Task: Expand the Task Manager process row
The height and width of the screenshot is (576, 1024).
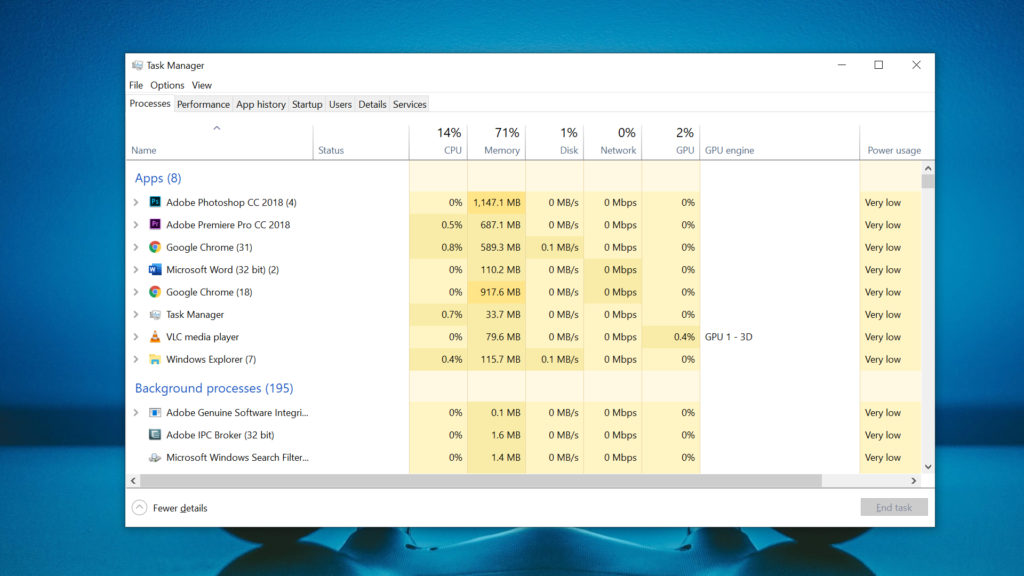Action: click(x=136, y=314)
